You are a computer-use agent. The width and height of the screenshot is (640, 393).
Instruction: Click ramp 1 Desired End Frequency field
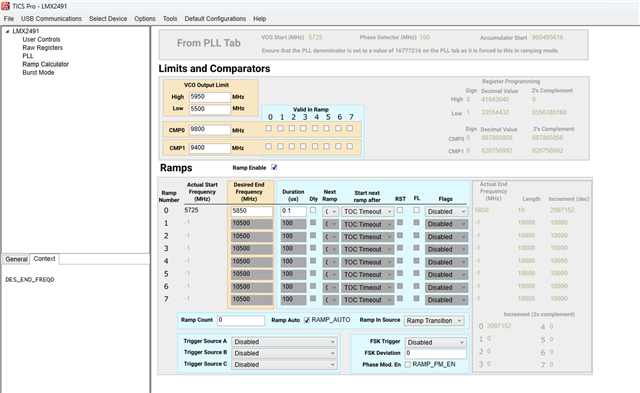[252, 224]
